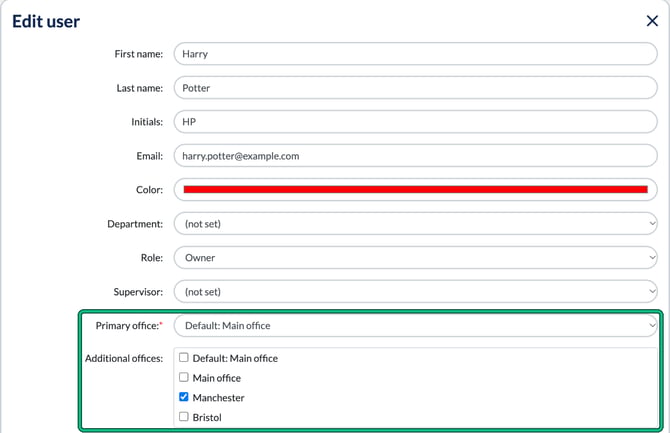Open the Supervisor dropdown
670x433 pixels.
[x=415, y=292]
